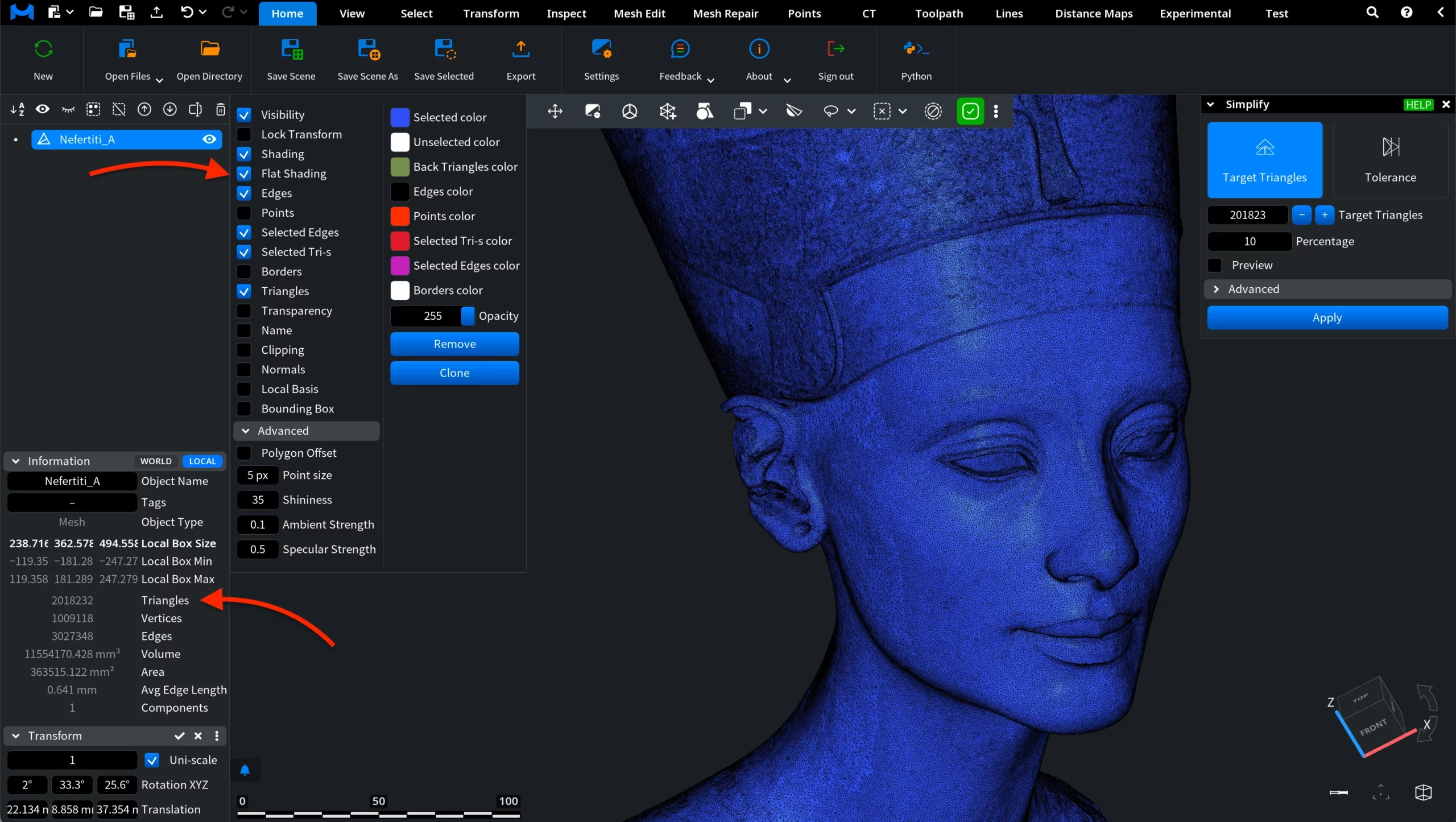Click the Opacity slider handle

[x=468, y=316]
